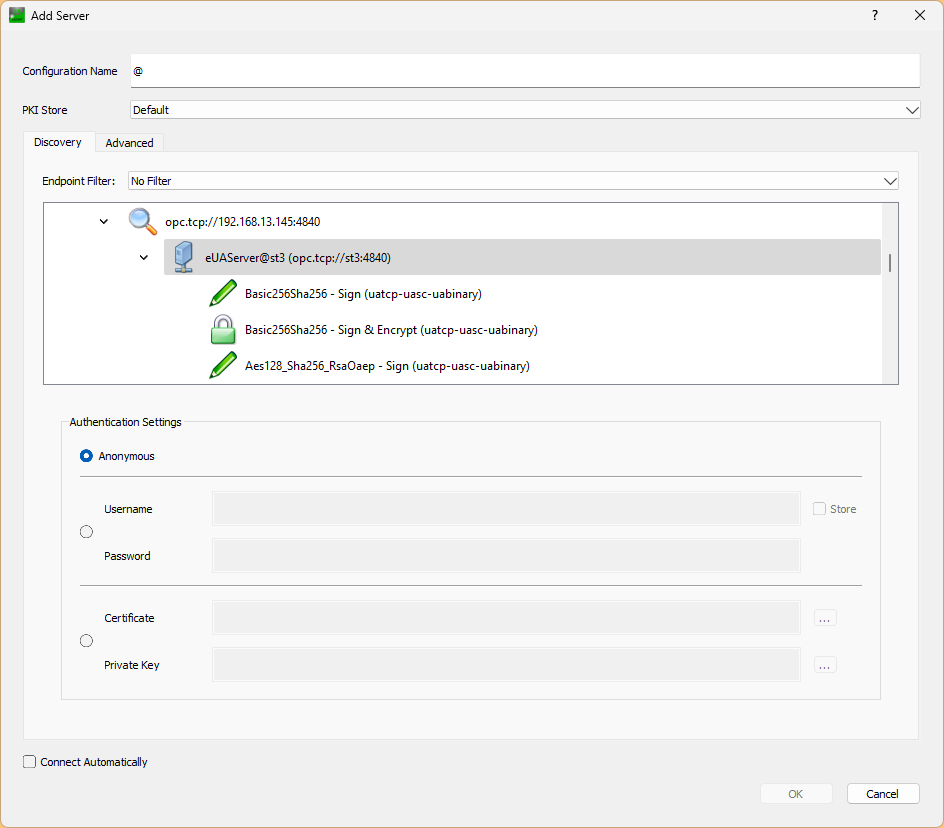Enable the Connect Automatically checkbox
The height and width of the screenshot is (828, 944).
click(30, 762)
